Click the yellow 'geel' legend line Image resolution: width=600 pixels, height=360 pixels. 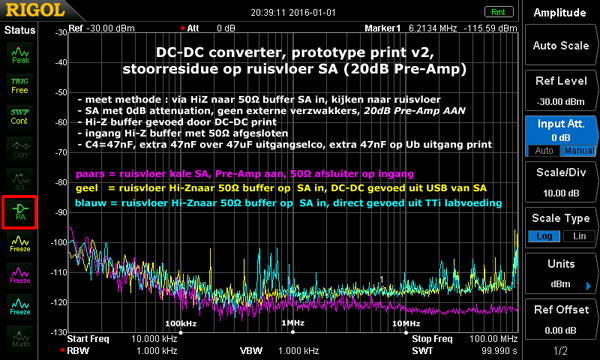coord(281,188)
